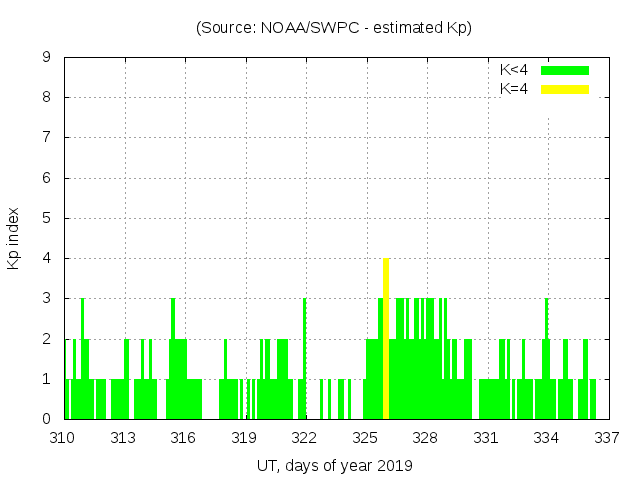Click the thin green Kp=3 bar at day 334
Viewport: 640px width, 480px height.
tap(546, 320)
